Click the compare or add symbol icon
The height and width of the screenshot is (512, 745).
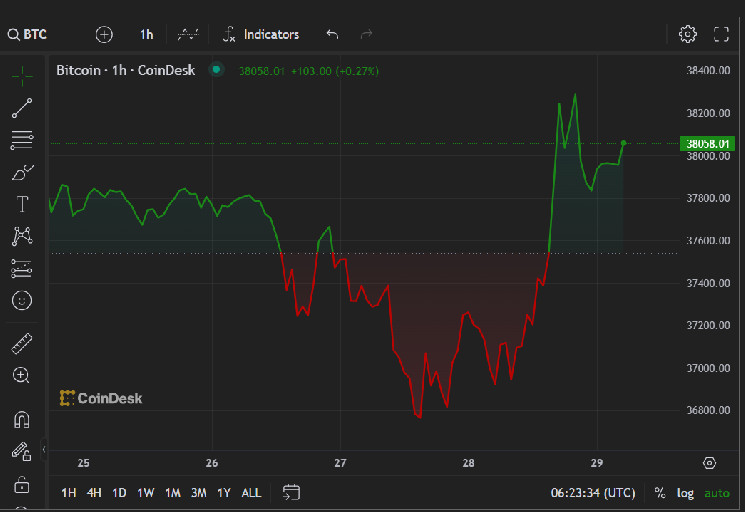point(104,34)
